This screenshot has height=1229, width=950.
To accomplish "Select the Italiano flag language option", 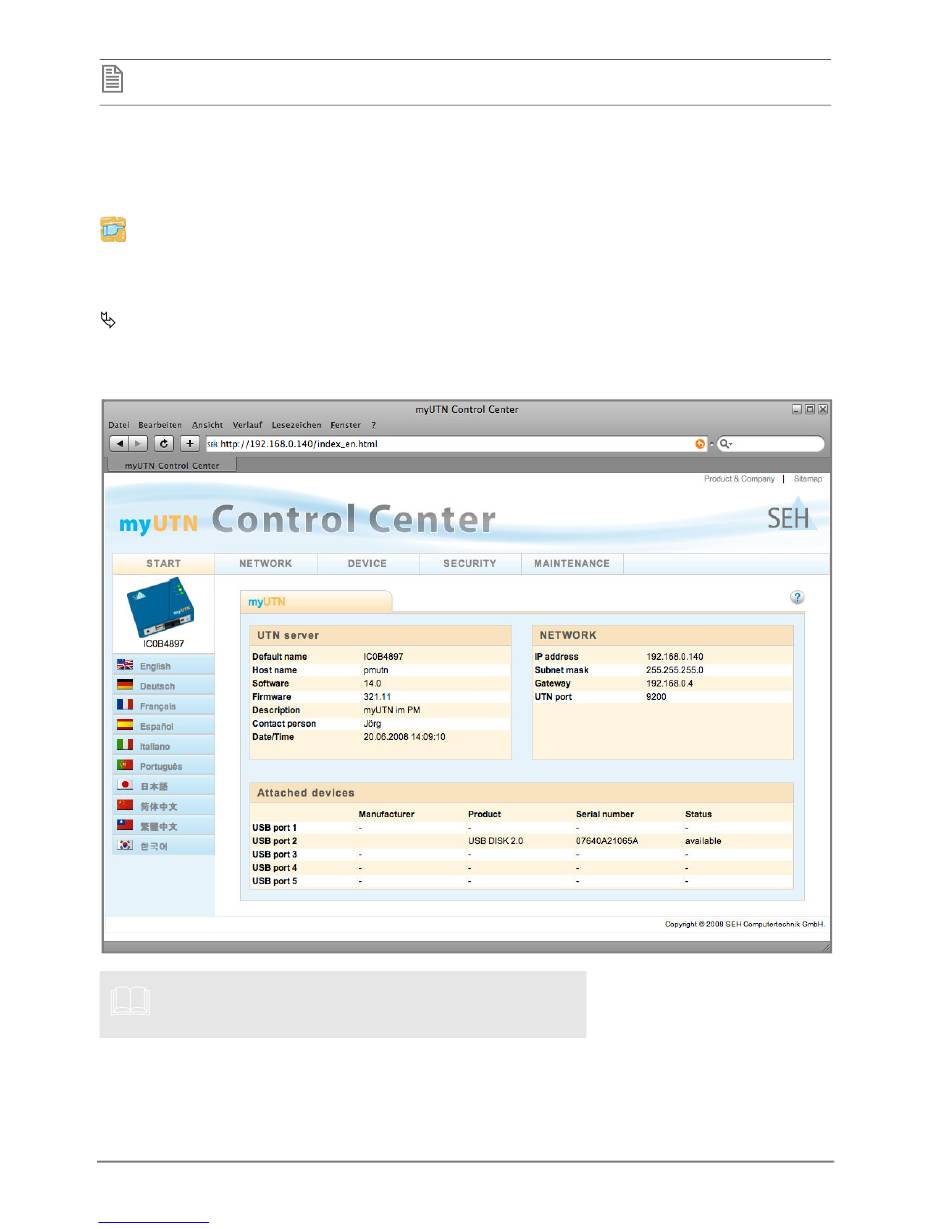I will tap(125, 746).
